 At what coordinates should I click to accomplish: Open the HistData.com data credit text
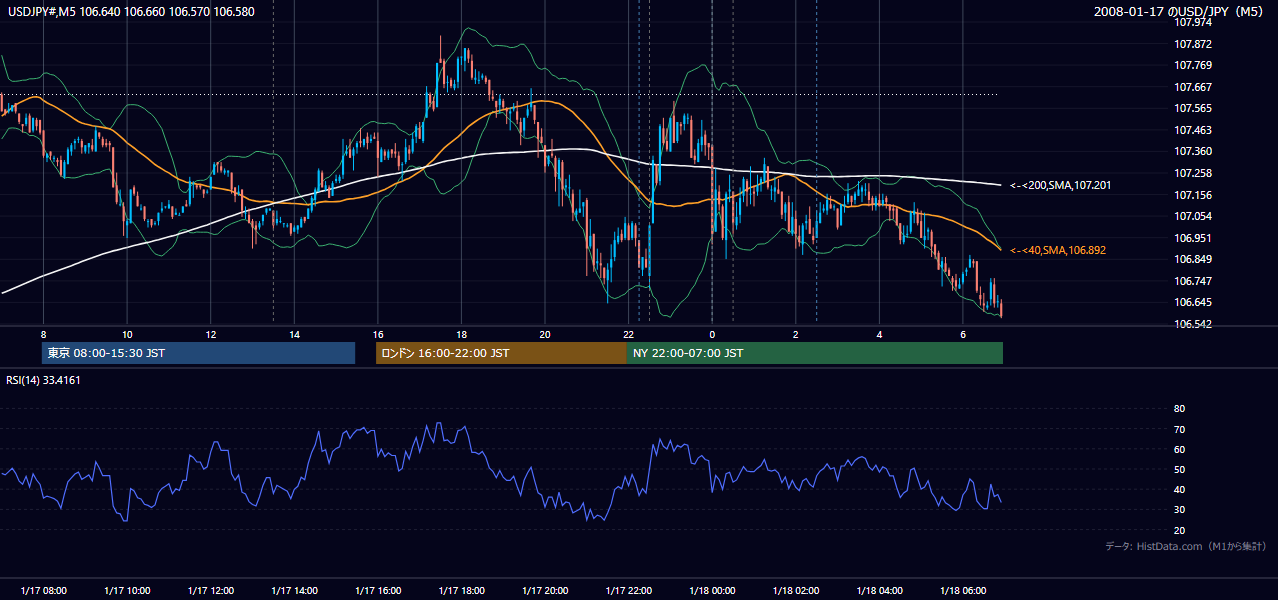[1186, 546]
